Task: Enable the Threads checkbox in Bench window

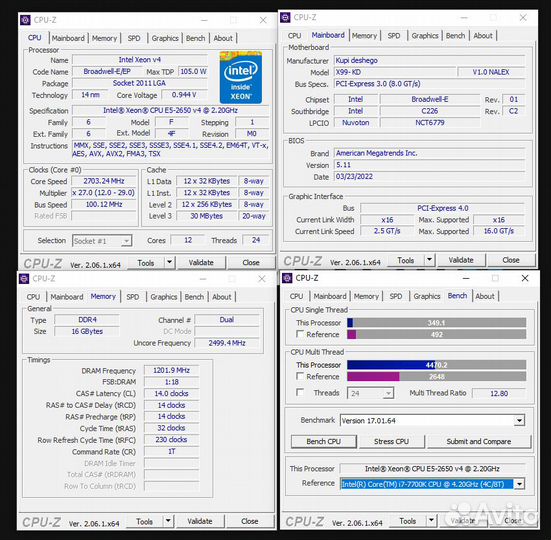Action: [x=300, y=392]
